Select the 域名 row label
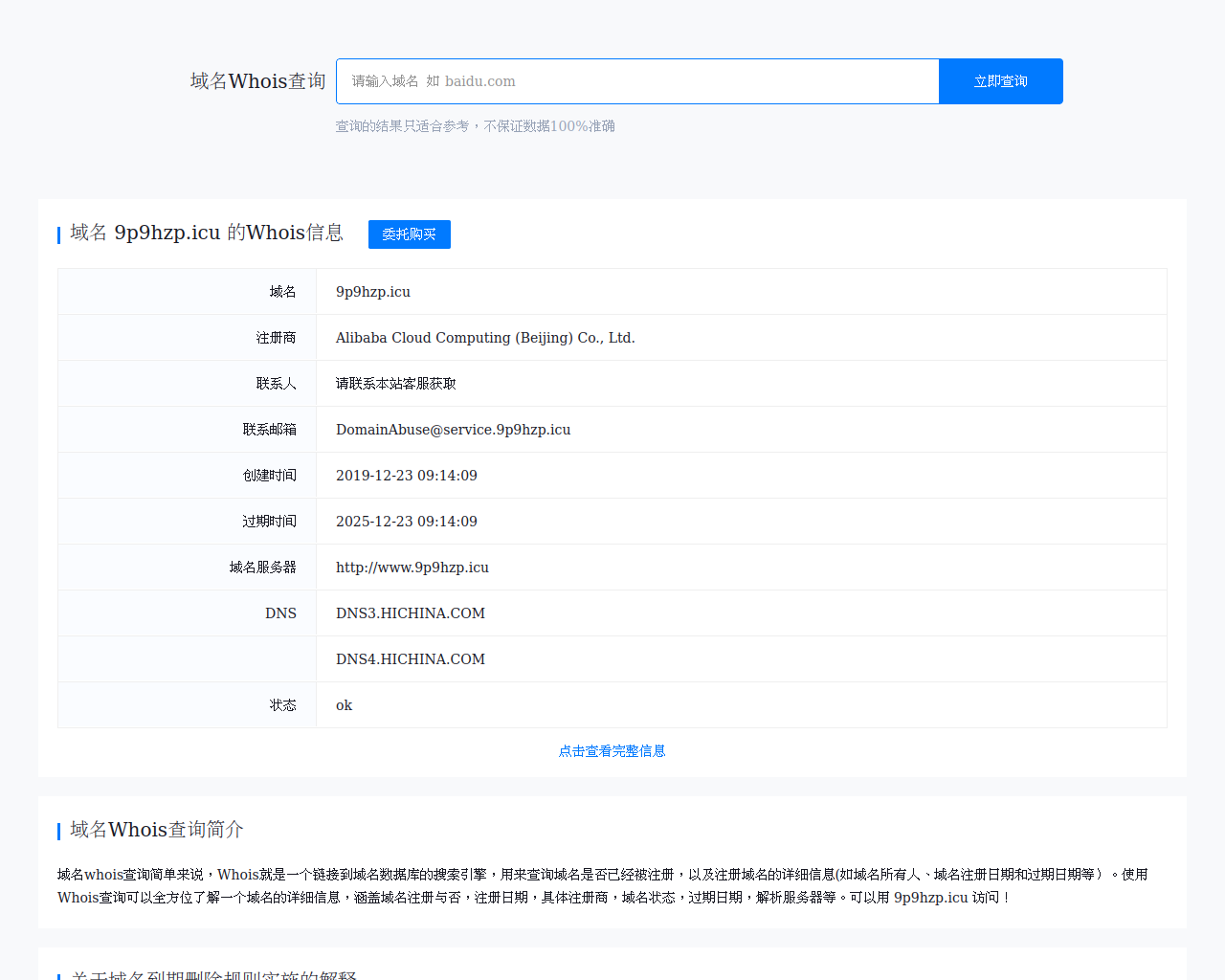This screenshot has height=980, width=1225. click(282, 292)
